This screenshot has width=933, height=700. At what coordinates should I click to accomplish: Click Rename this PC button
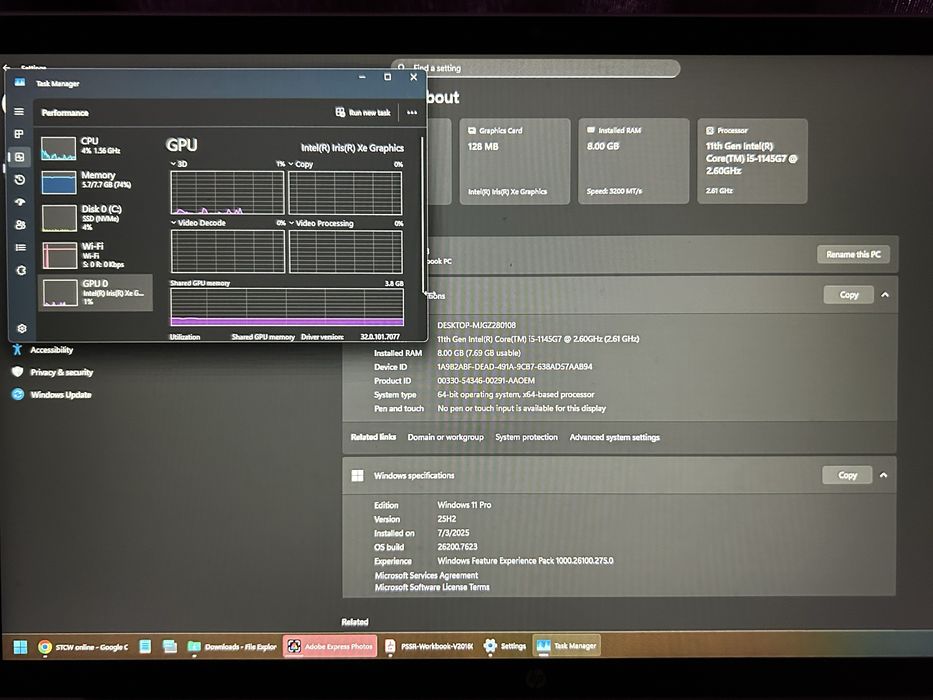point(853,254)
